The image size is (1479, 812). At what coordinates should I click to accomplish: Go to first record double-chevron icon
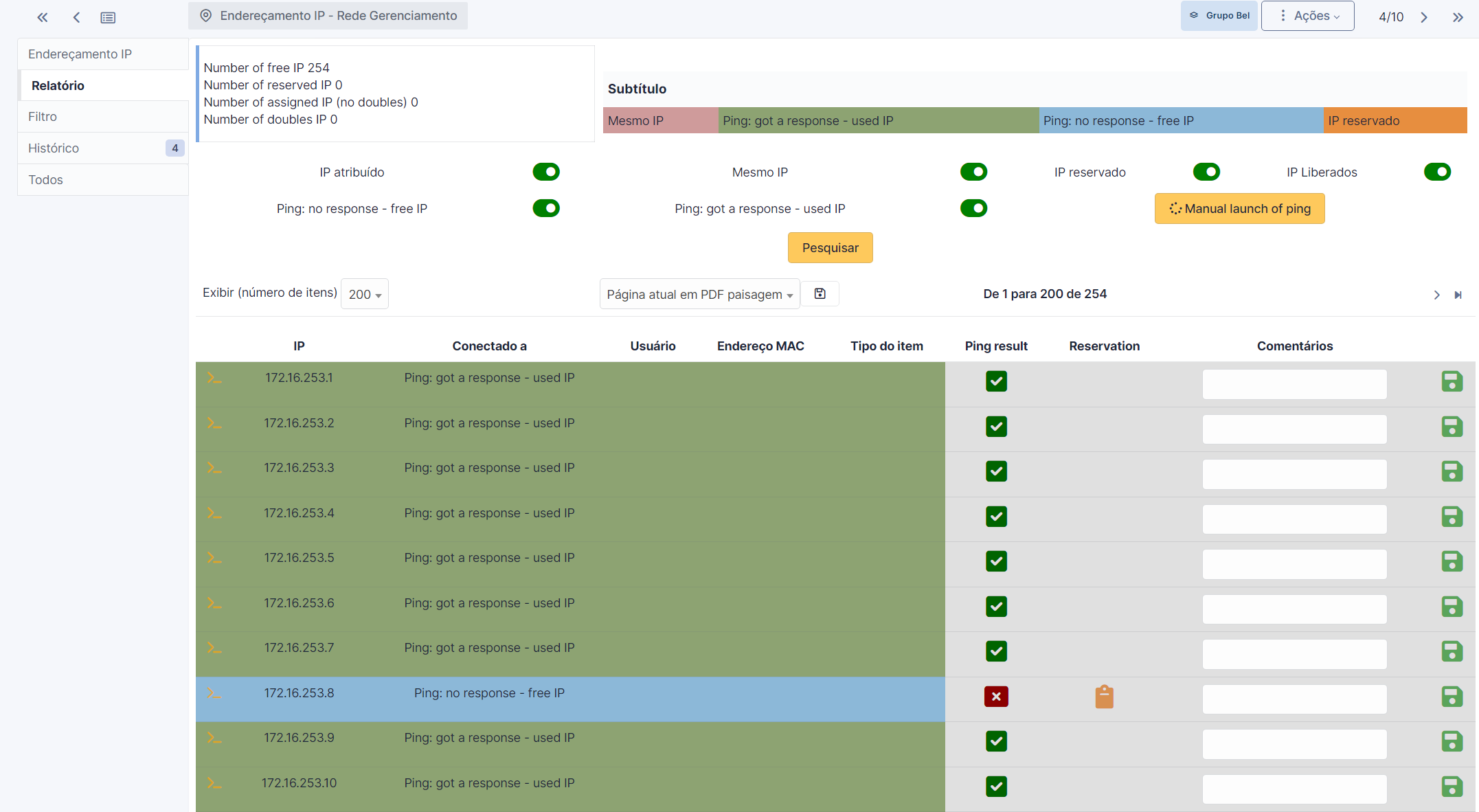point(43,17)
